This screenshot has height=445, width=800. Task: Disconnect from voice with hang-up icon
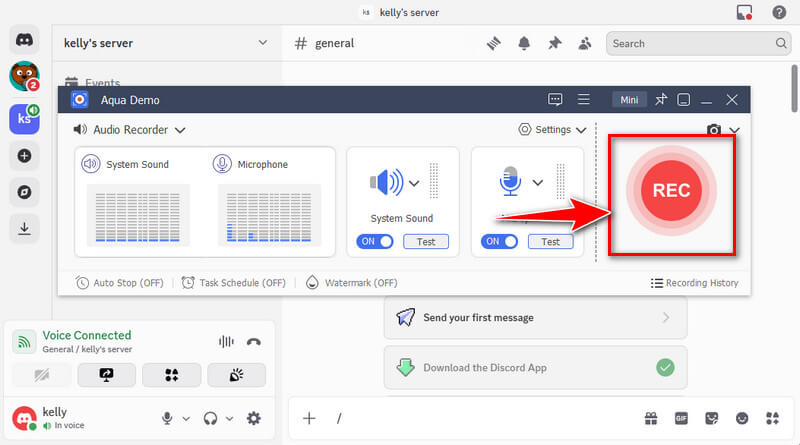[x=254, y=342]
